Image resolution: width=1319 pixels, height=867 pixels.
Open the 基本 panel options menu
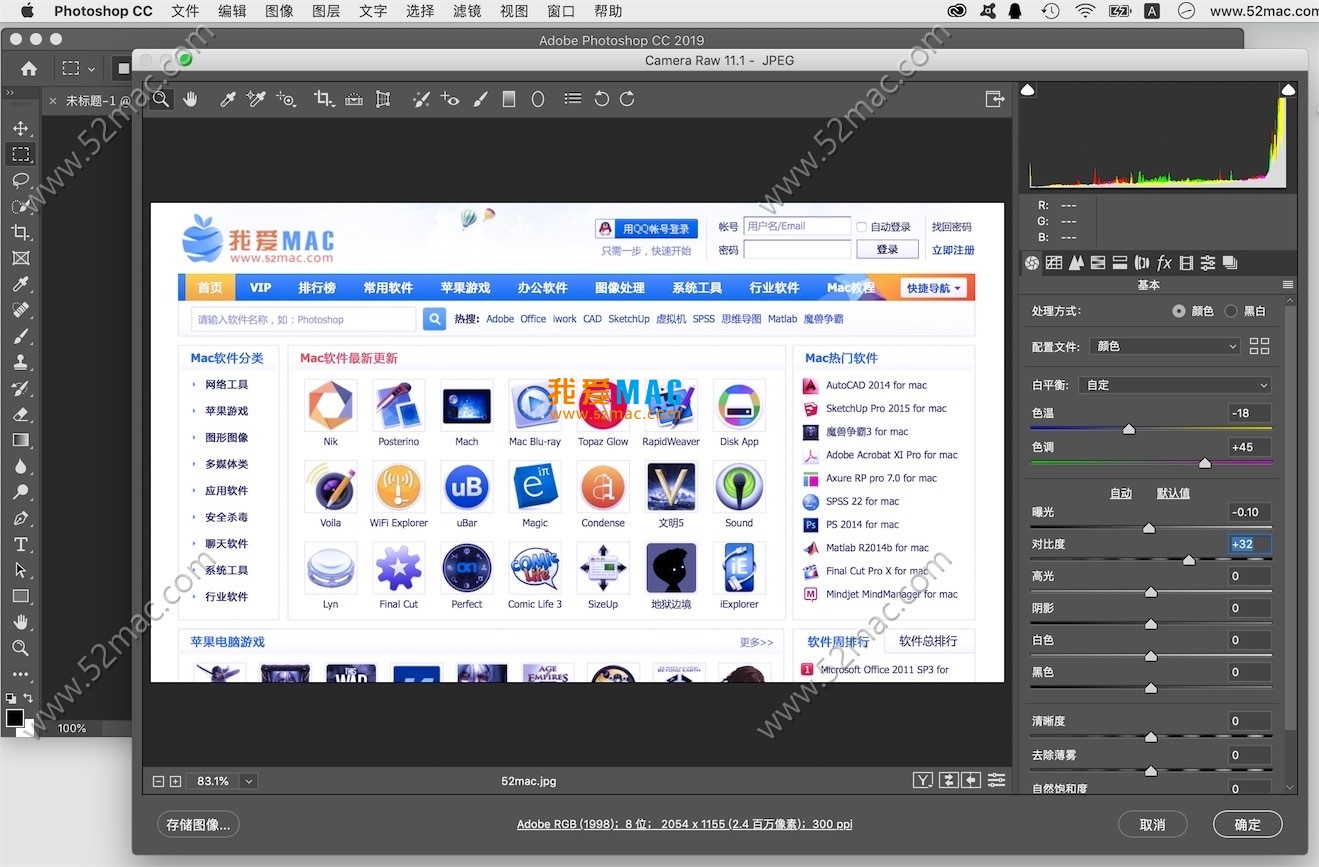click(x=1288, y=285)
